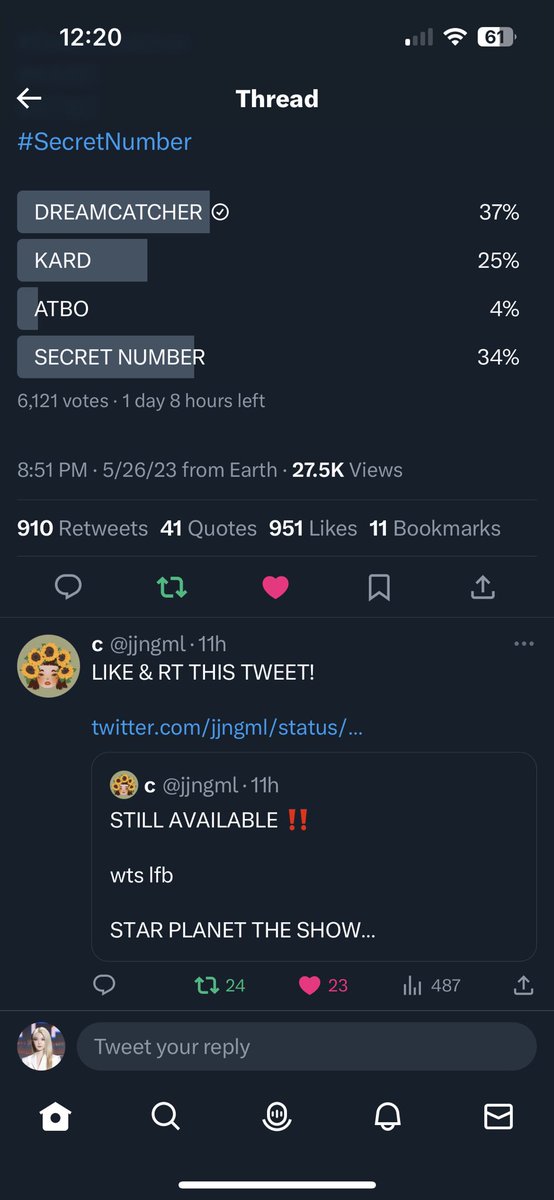Share the main tweet via upload icon
The width and height of the screenshot is (554, 1200).
(483, 587)
